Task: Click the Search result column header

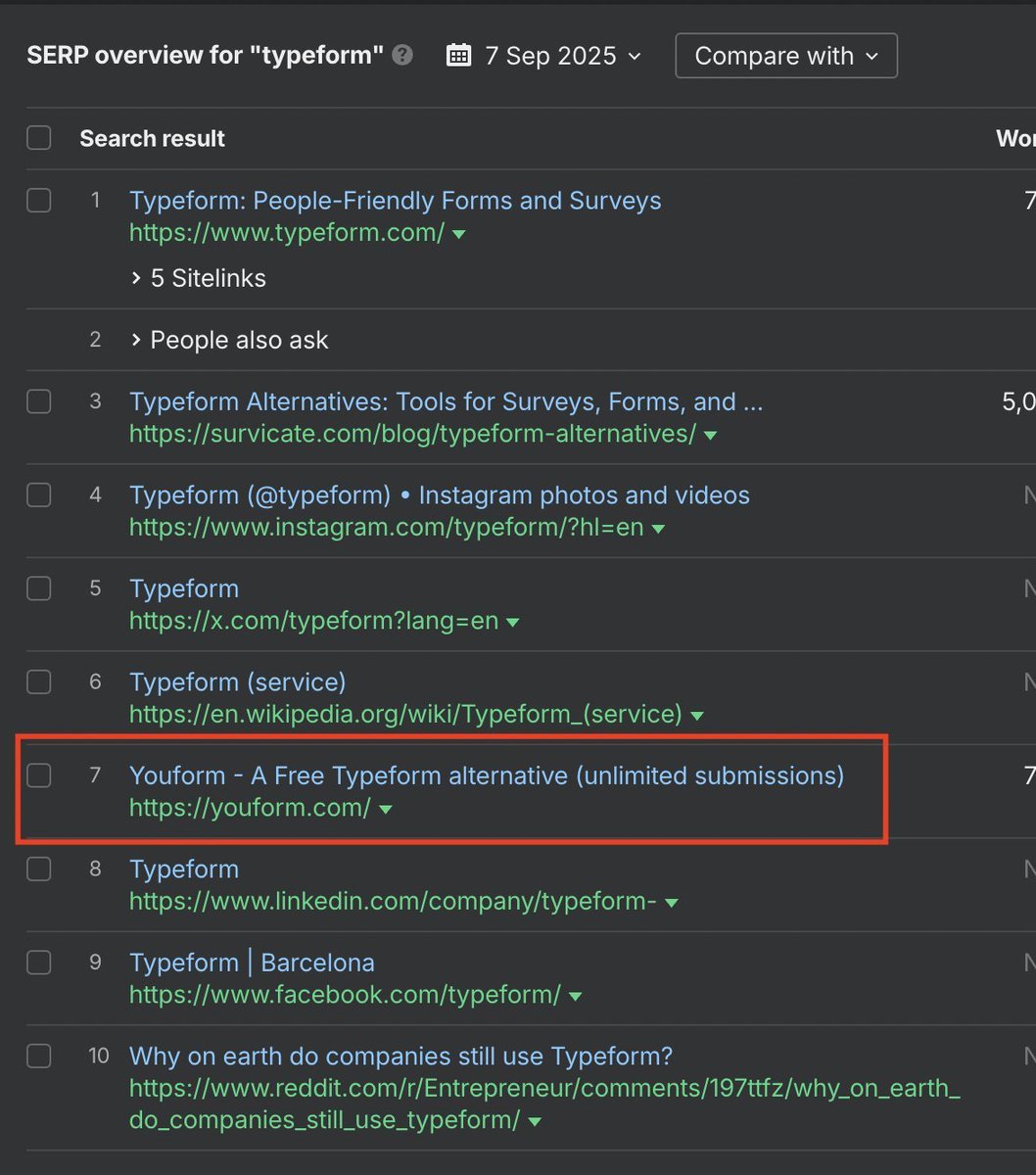Action: [x=153, y=138]
